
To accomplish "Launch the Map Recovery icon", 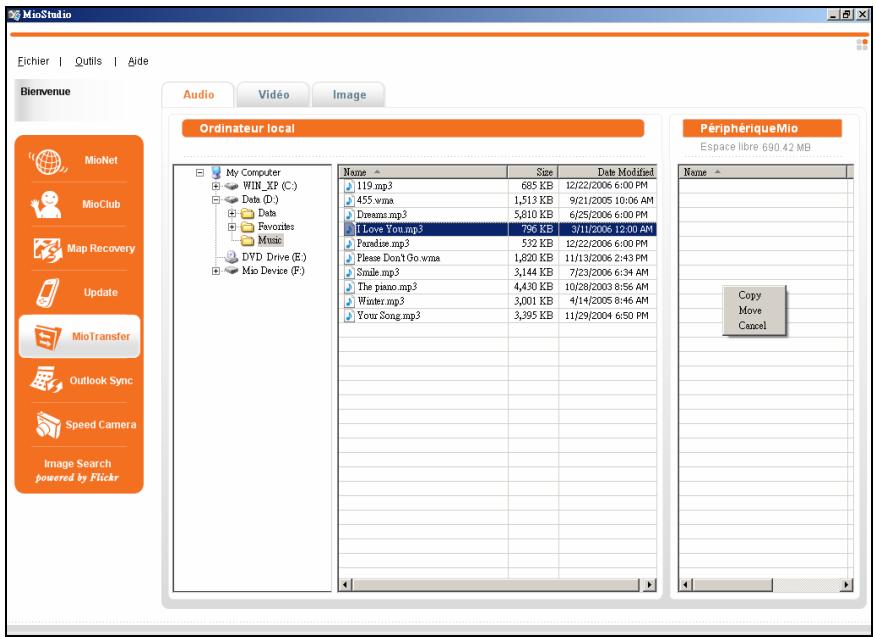I will 47,249.
